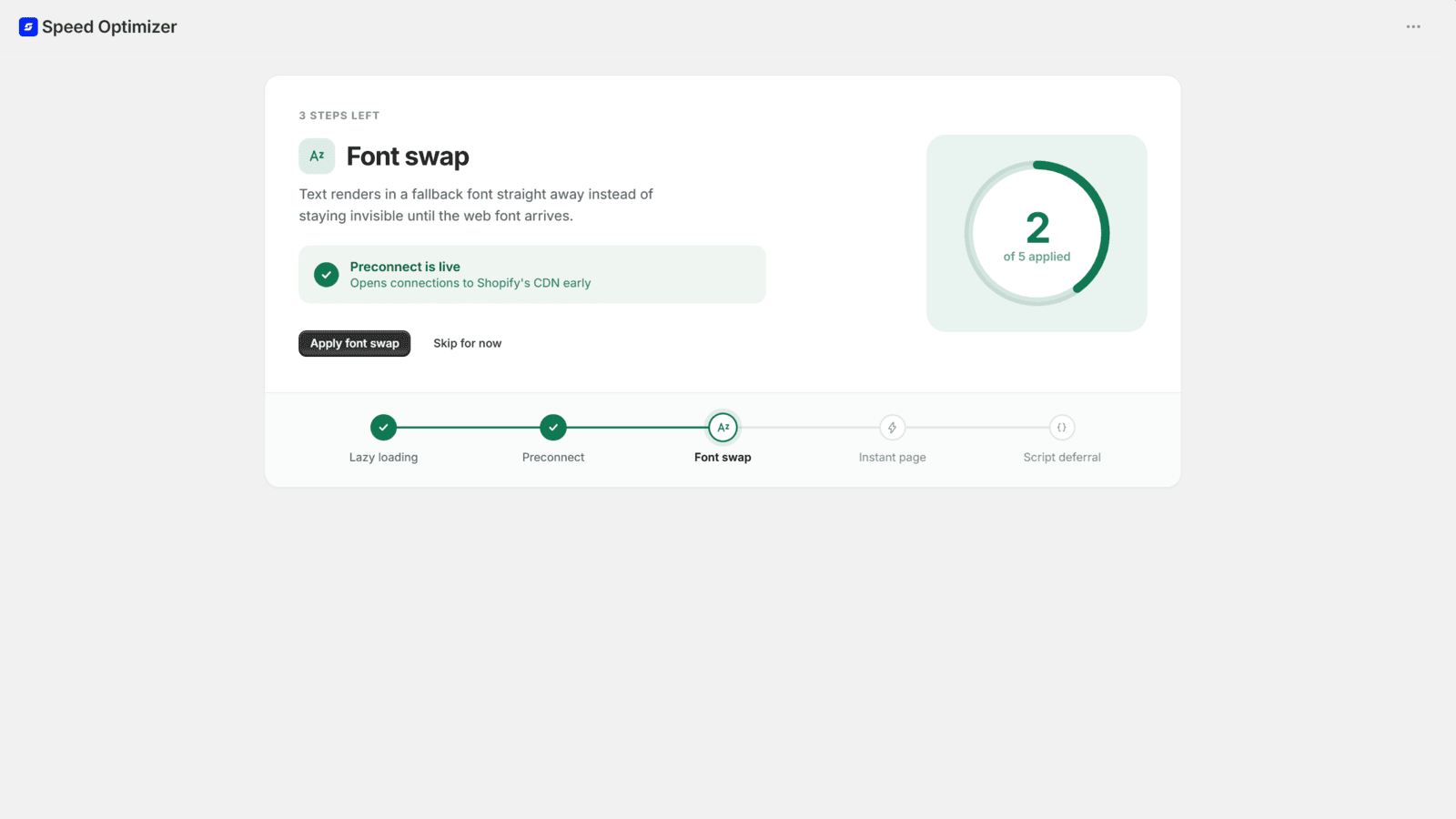Click the of 5 applied text

point(1037,257)
